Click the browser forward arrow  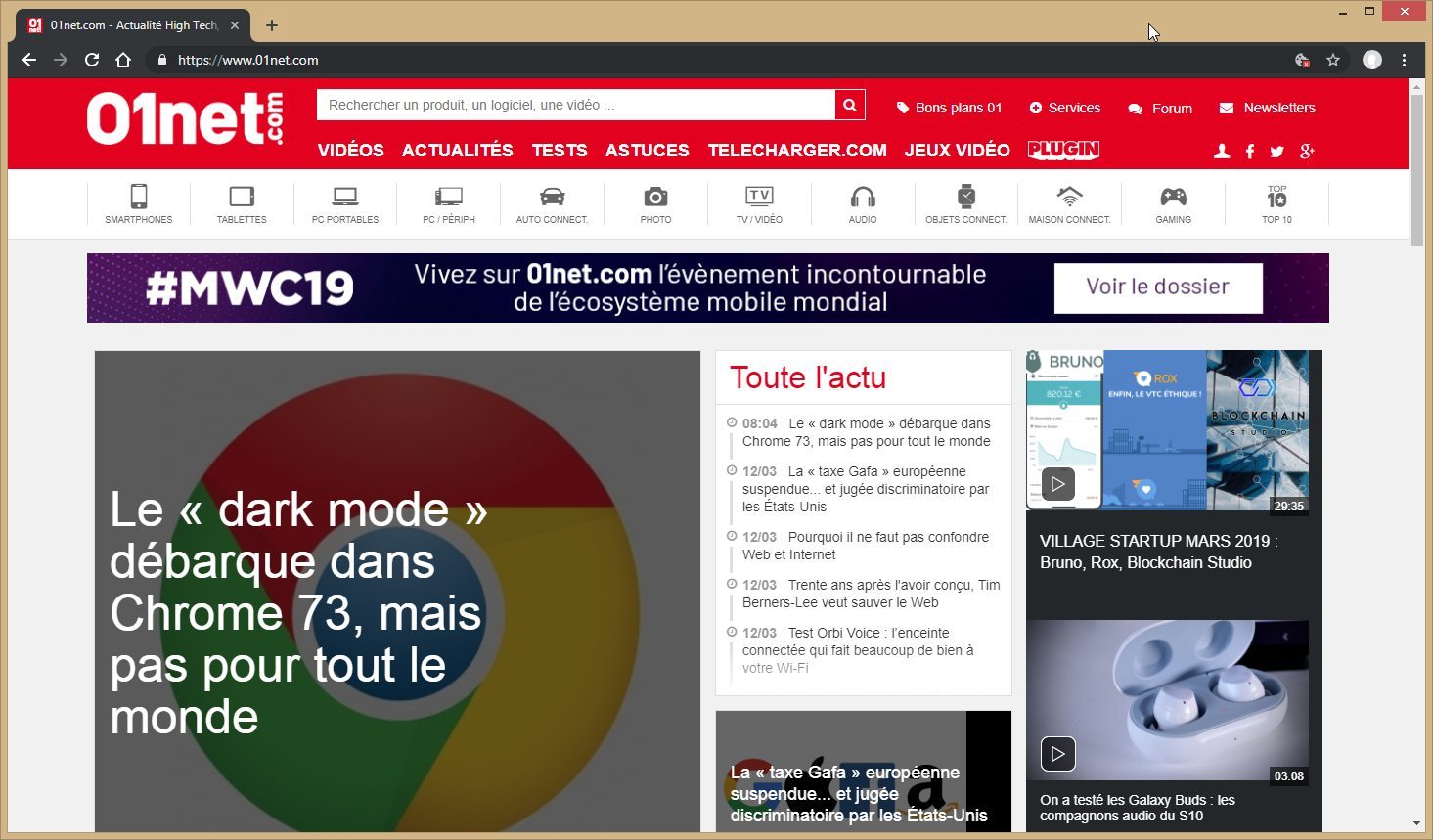(x=61, y=60)
